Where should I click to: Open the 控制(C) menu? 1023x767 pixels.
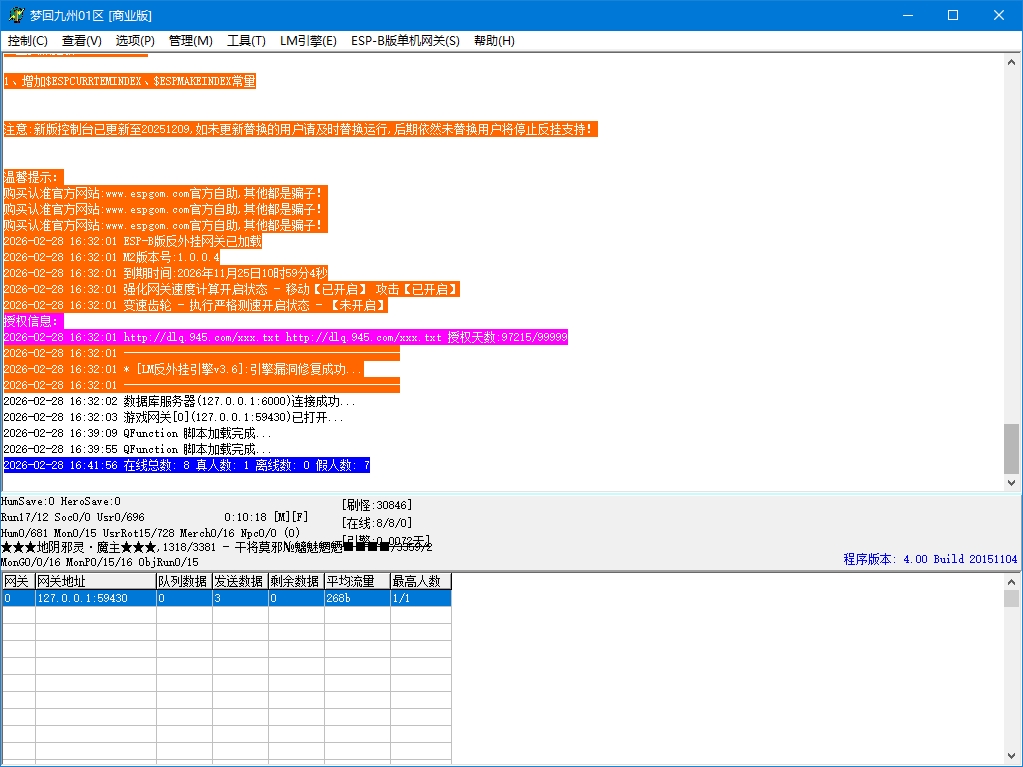click(x=28, y=41)
